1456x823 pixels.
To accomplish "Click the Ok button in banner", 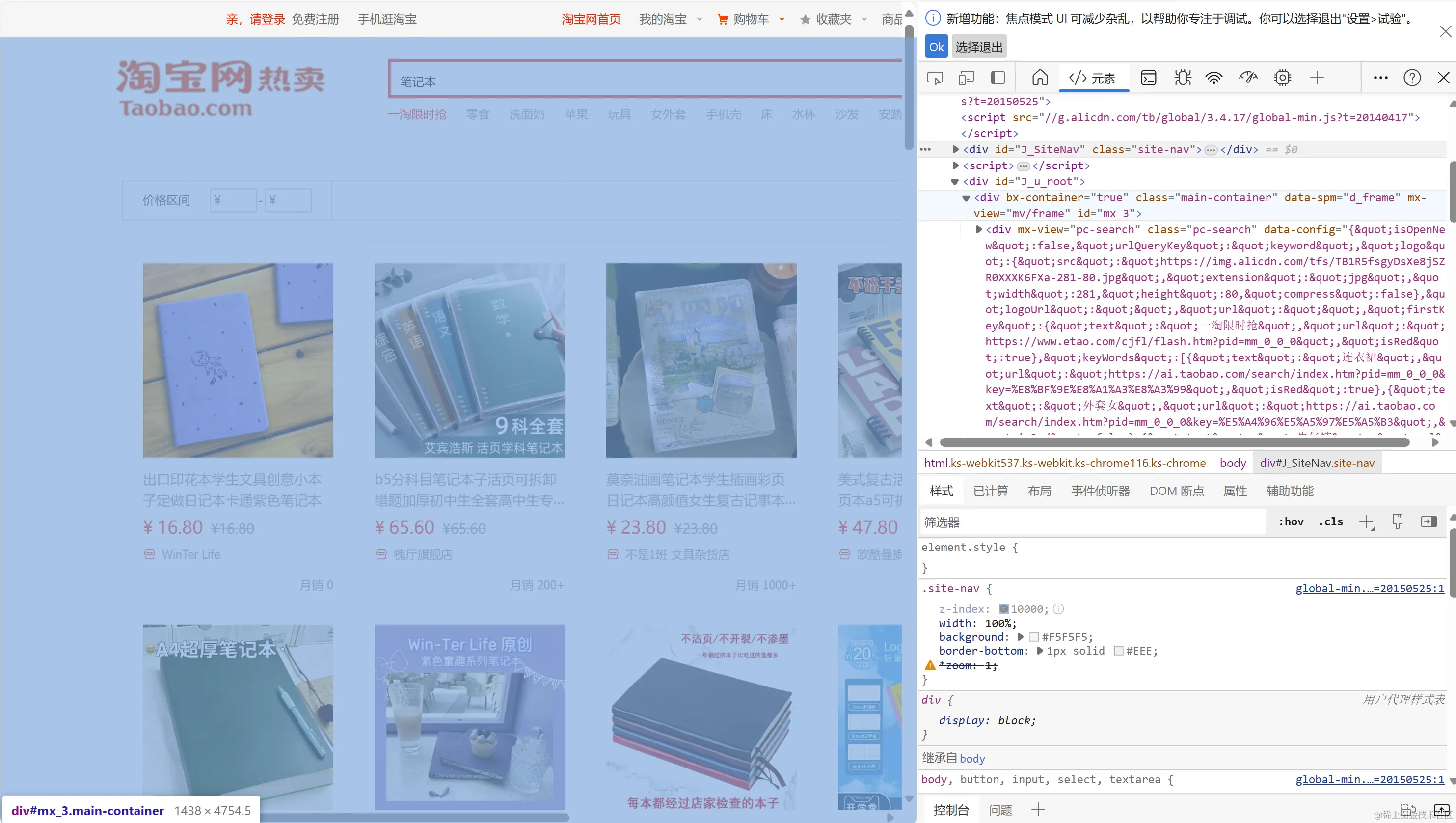I will [936, 47].
